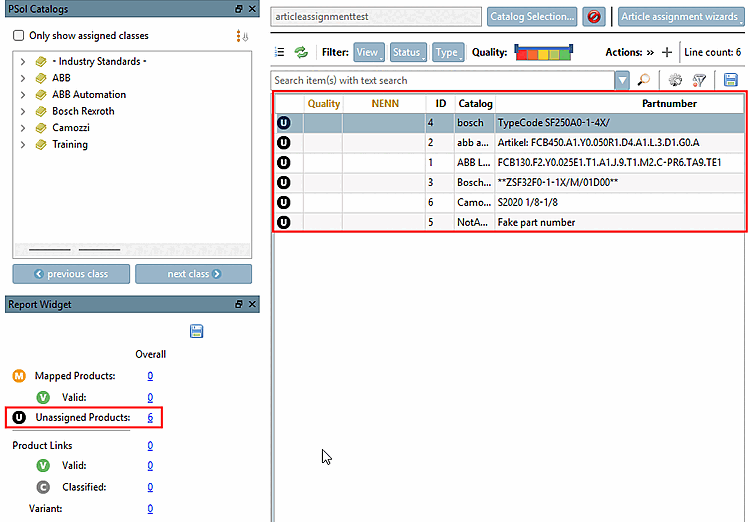The height and width of the screenshot is (522, 750).
Task: Undock the PSol Catalogs panel
Action: (x=239, y=9)
